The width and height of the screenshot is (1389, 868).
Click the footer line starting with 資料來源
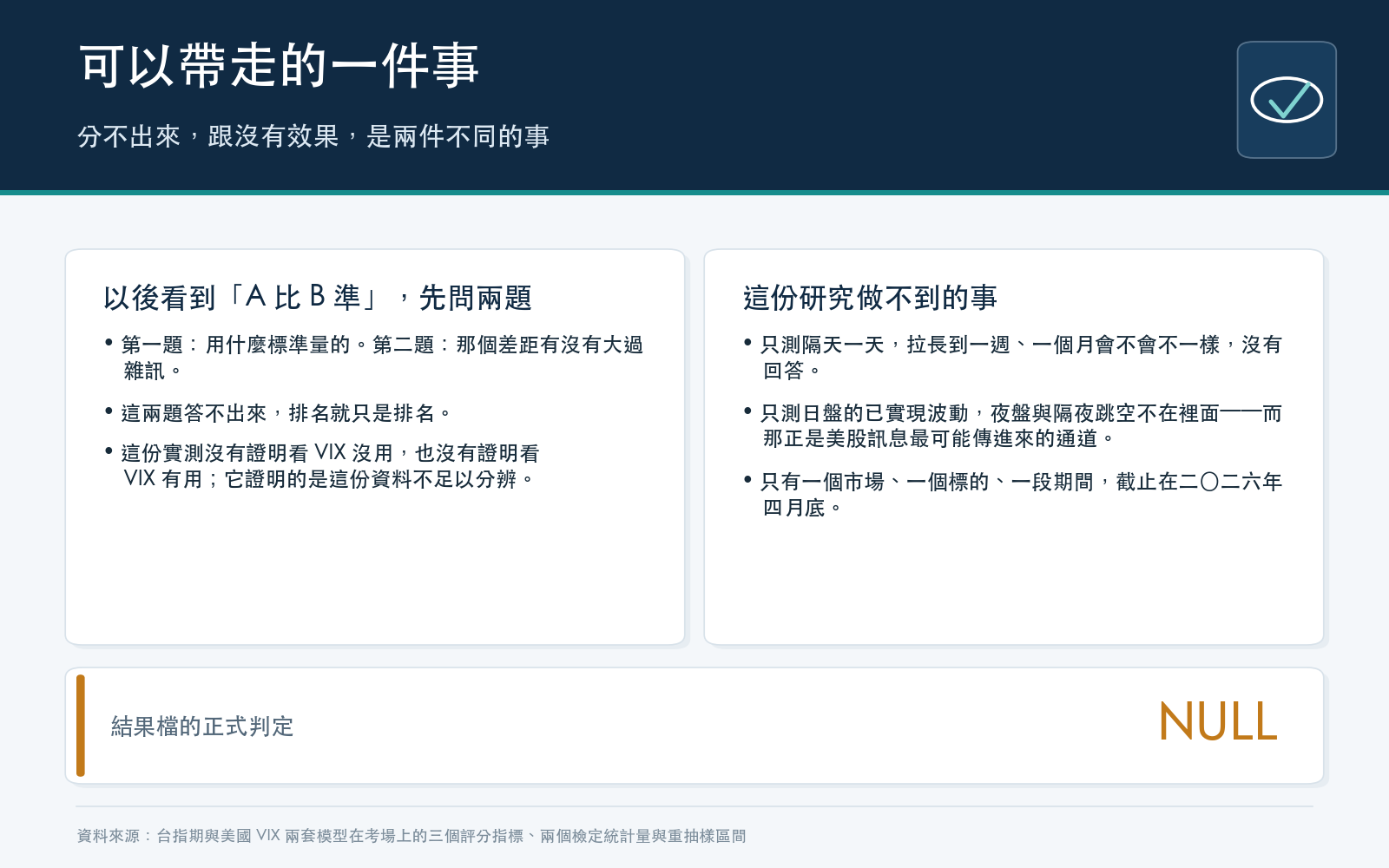click(411, 836)
